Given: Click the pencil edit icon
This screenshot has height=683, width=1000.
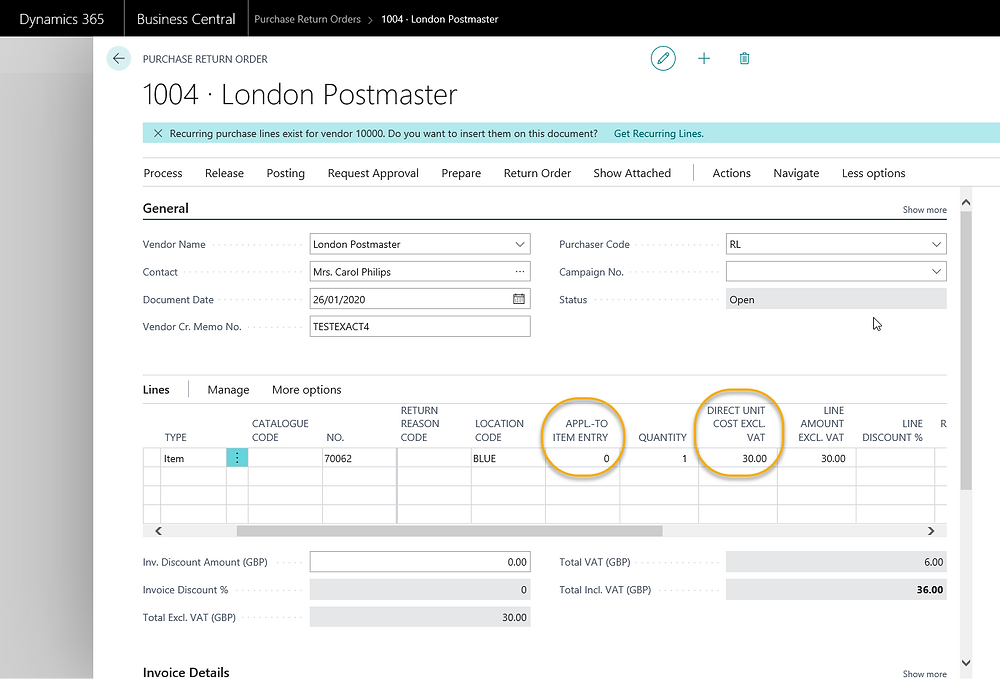Looking at the screenshot, I should (x=663, y=59).
